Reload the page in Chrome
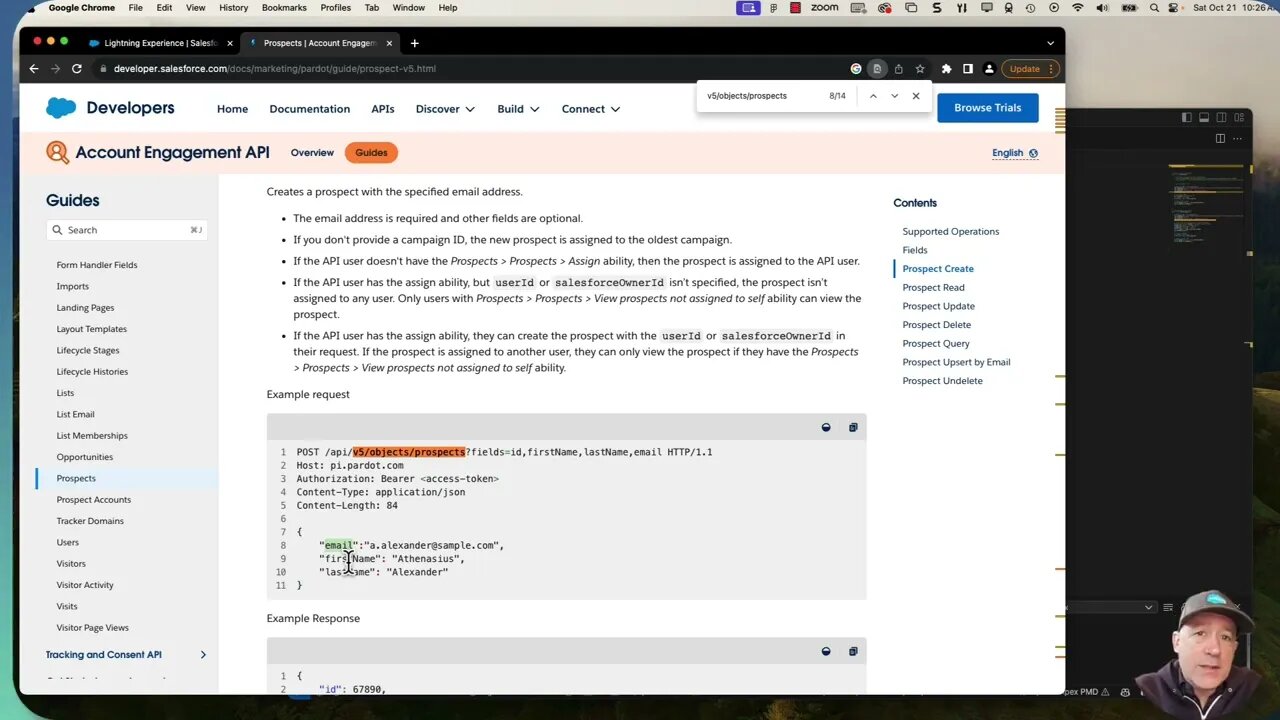1280x720 pixels. pos(76,69)
